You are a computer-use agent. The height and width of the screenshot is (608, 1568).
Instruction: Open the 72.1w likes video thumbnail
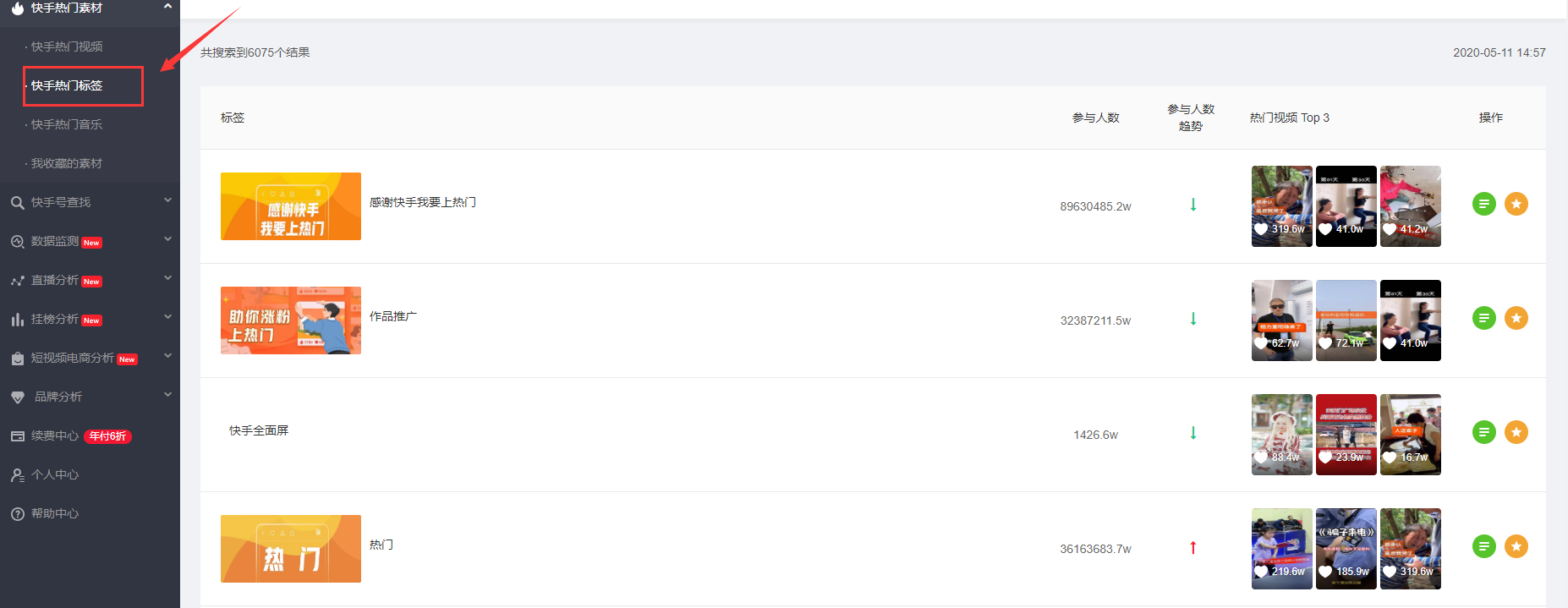[x=1346, y=320]
